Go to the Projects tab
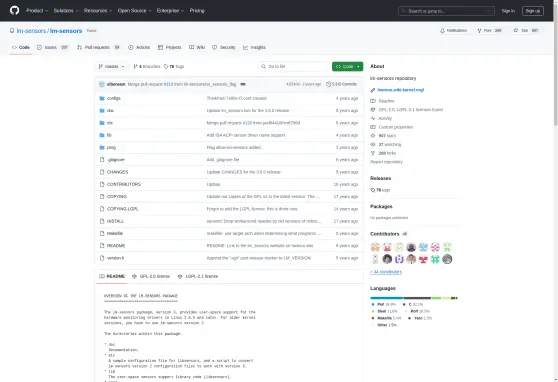The image size is (558, 382). pos(170,47)
